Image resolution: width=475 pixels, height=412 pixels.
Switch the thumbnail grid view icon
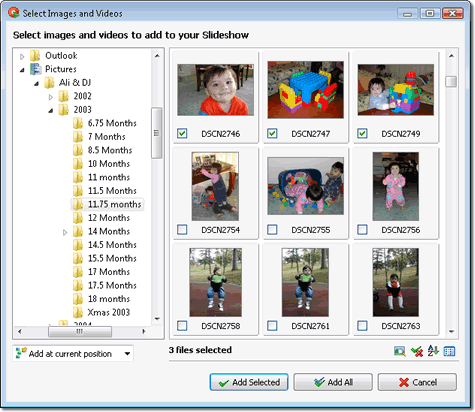pyautogui.click(x=449, y=351)
